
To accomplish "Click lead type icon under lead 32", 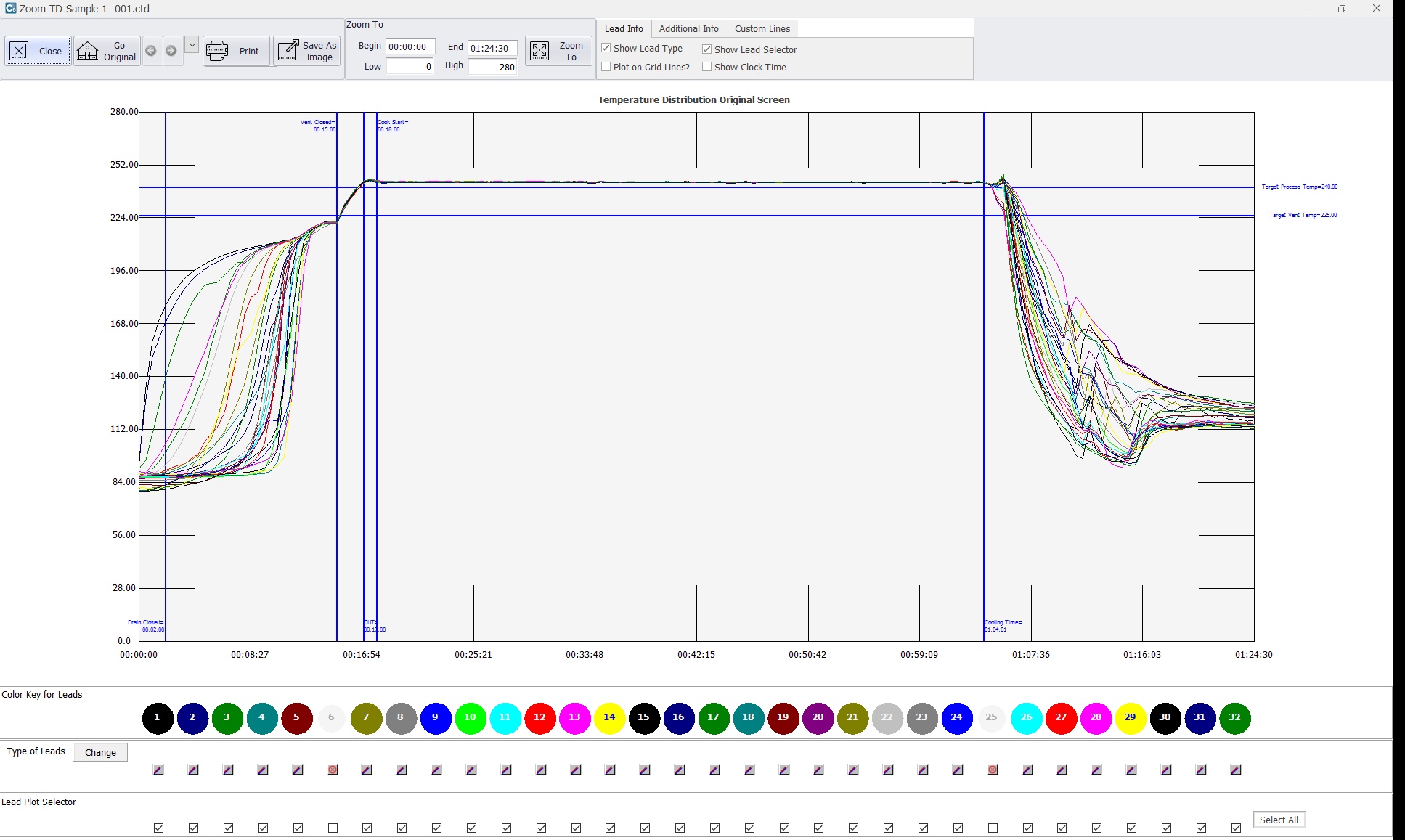I will click(1236, 770).
